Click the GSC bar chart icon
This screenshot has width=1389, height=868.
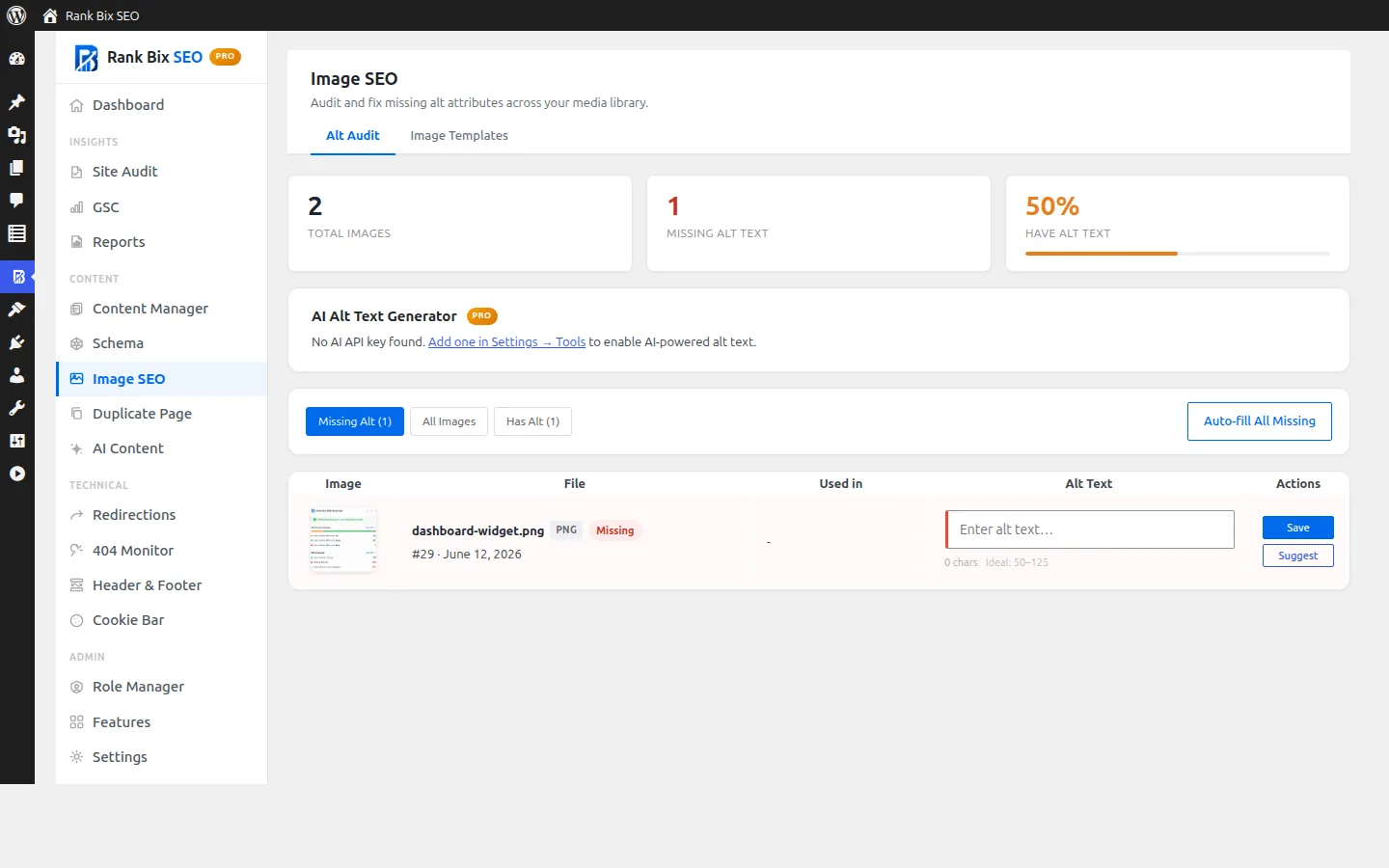coord(76,207)
